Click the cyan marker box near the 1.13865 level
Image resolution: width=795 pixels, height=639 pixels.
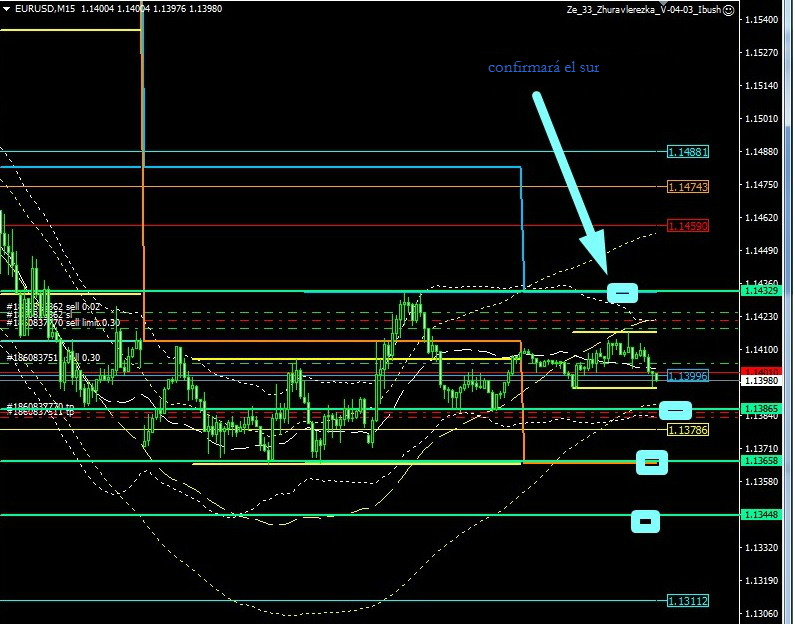tap(676, 409)
